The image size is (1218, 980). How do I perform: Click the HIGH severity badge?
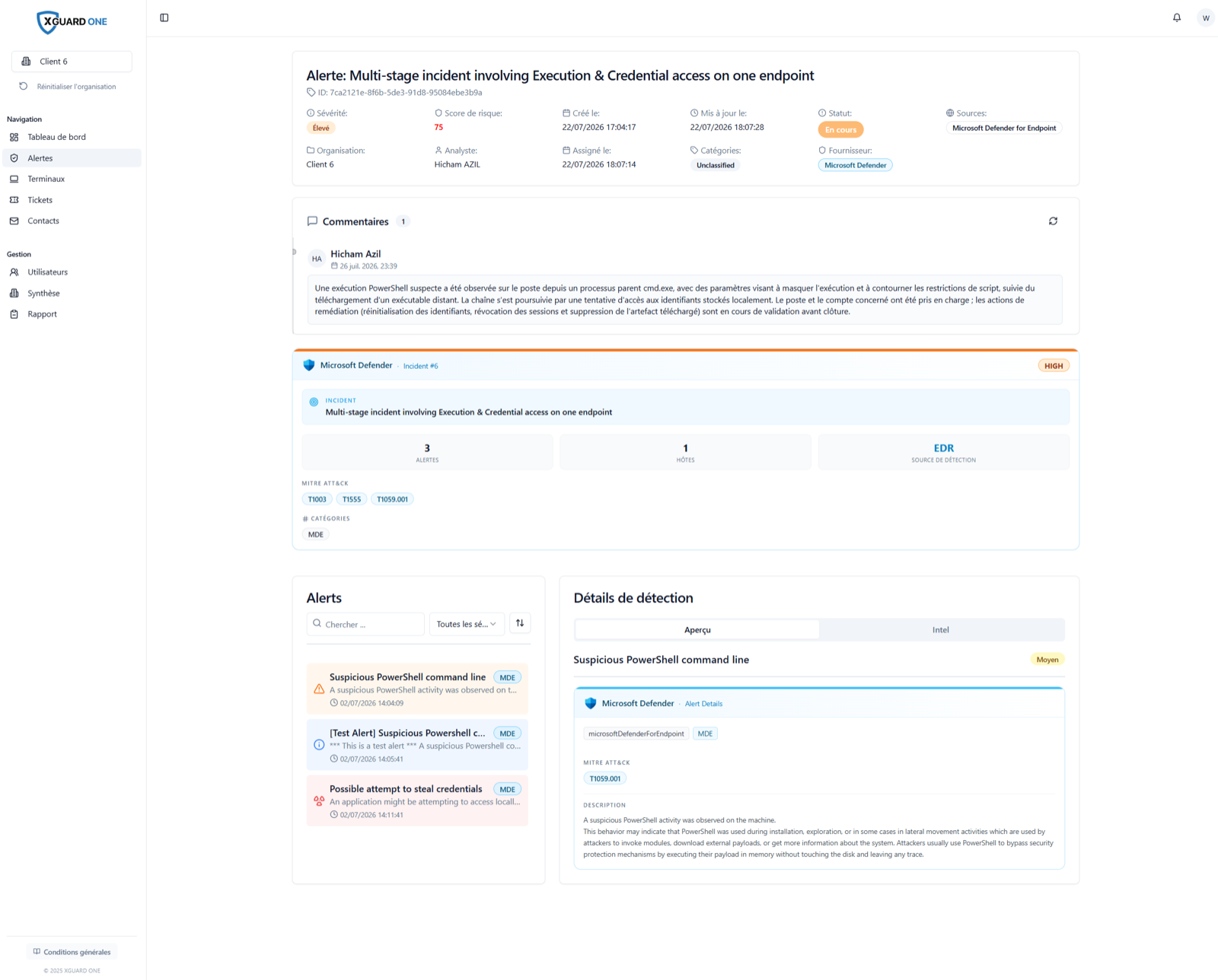point(1054,366)
